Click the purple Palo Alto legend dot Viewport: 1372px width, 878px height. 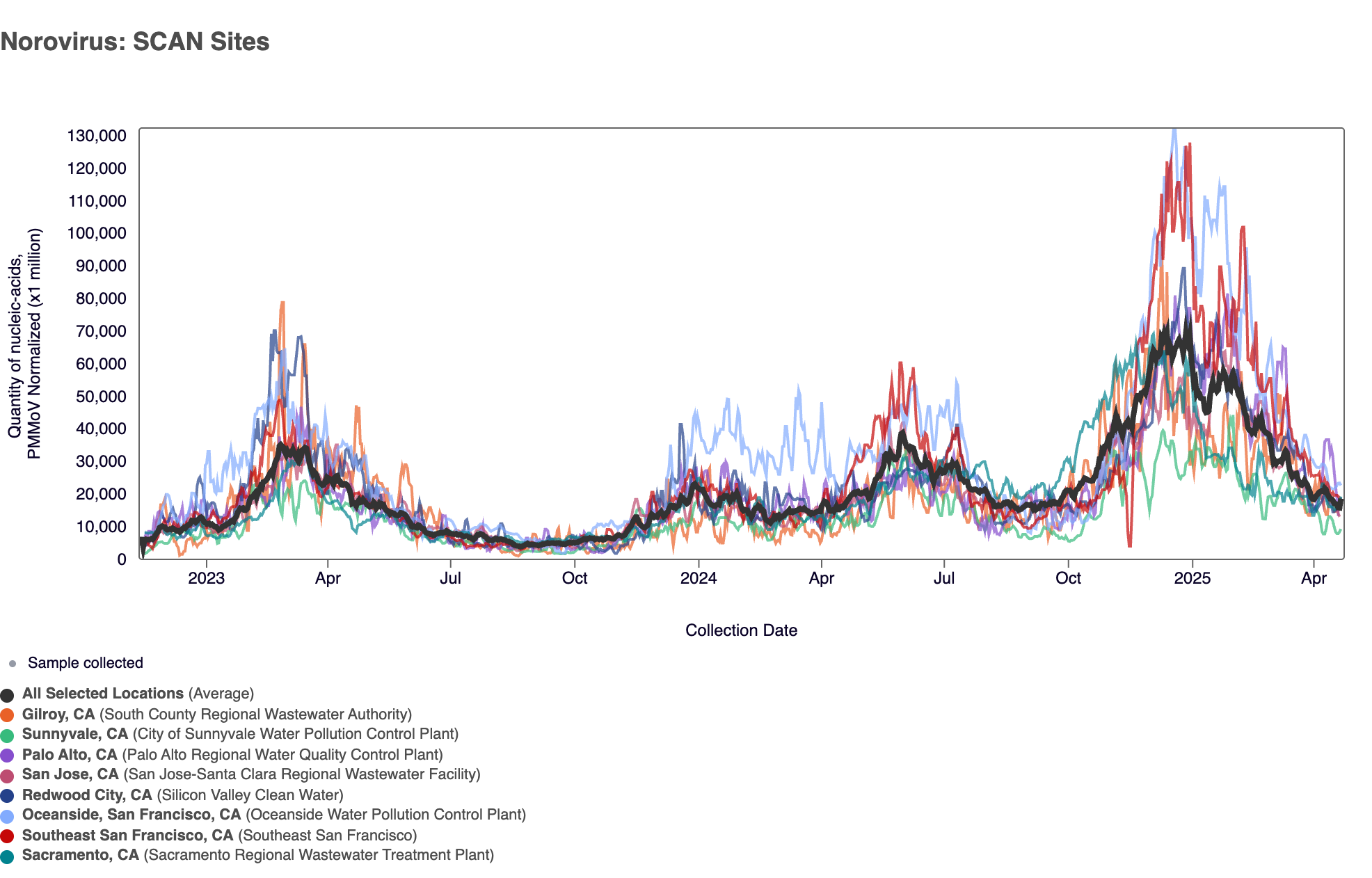7,756
